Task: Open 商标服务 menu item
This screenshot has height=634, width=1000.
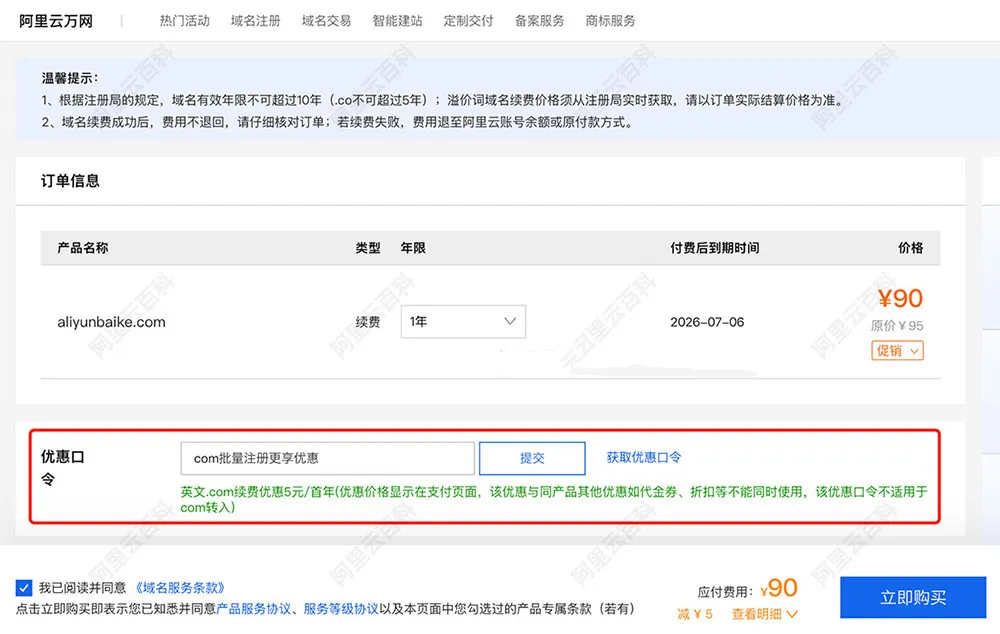Action: [x=610, y=21]
